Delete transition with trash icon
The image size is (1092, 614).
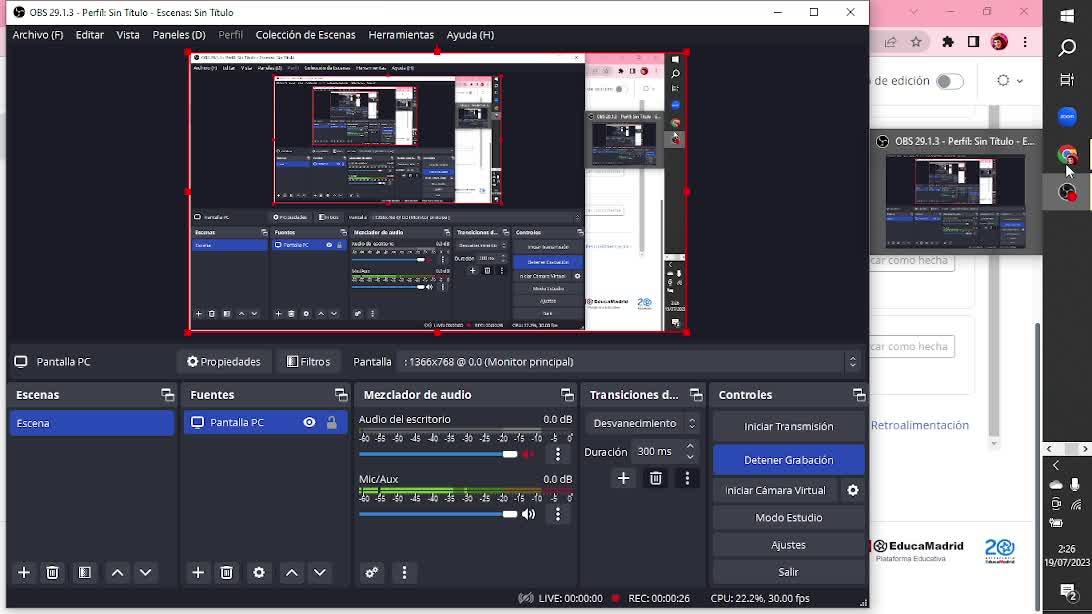tap(655, 478)
